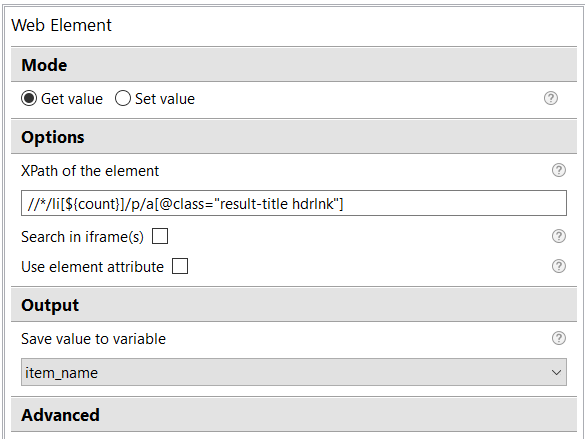Open the item_name variable dropdown
The height and width of the screenshot is (439, 585).
pyautogui.click(x=294, y=372)
